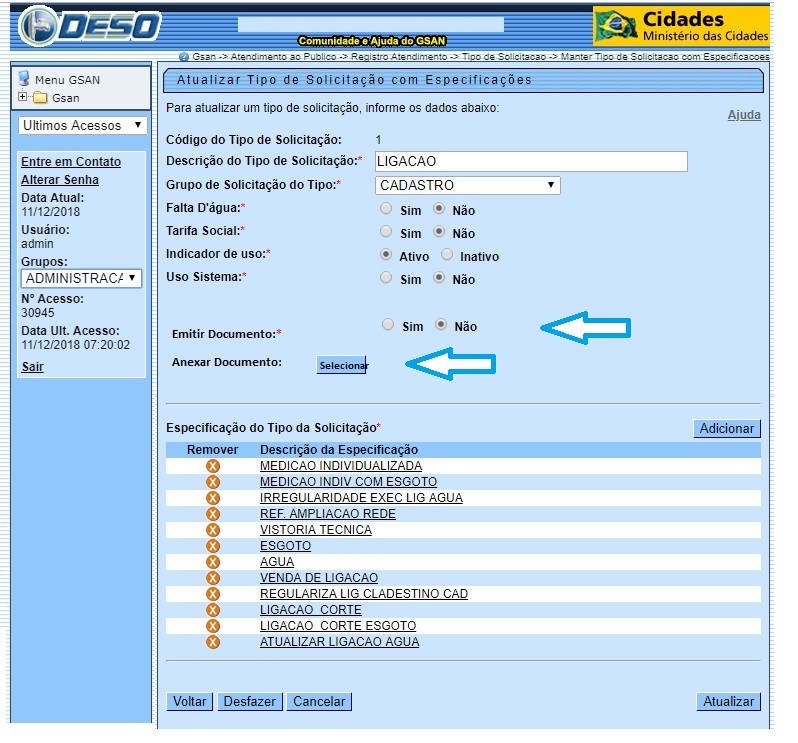The image size is (798, 743).
Task: Click the Descrição do Tipo text field
Action: point(531,162)
